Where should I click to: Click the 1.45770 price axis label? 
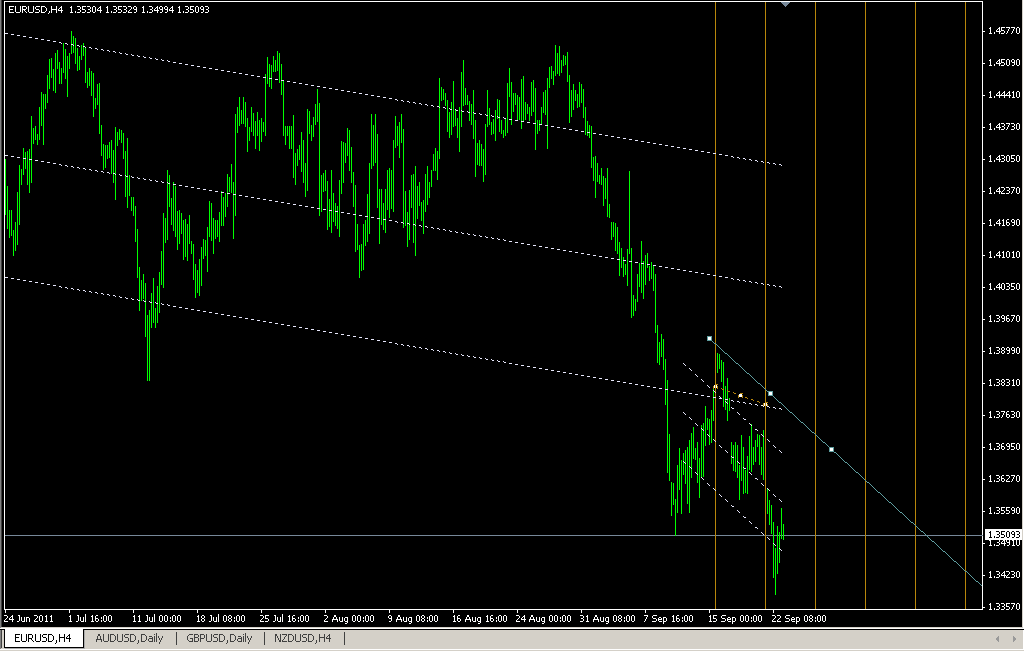[1004, 30]
